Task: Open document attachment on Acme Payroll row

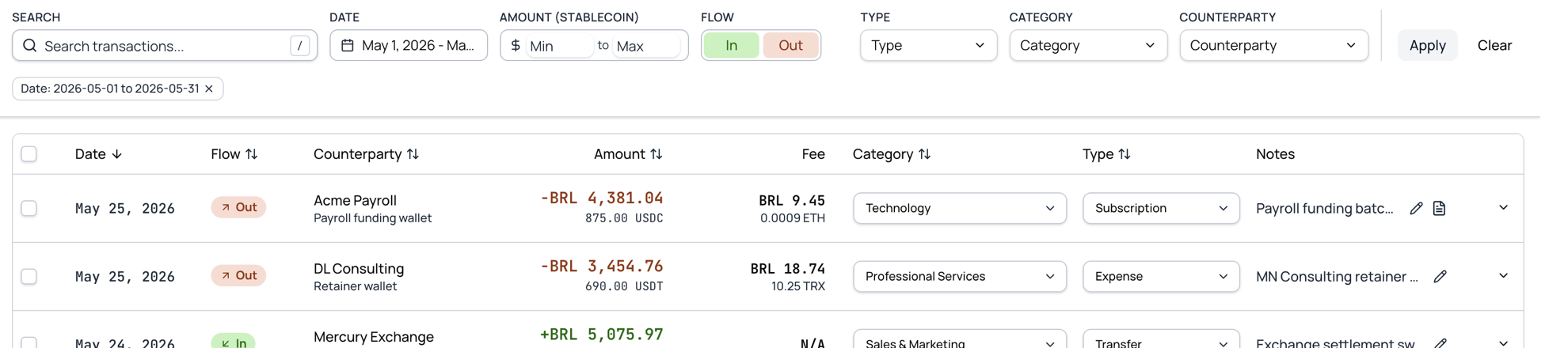Action: (1439, 208)
